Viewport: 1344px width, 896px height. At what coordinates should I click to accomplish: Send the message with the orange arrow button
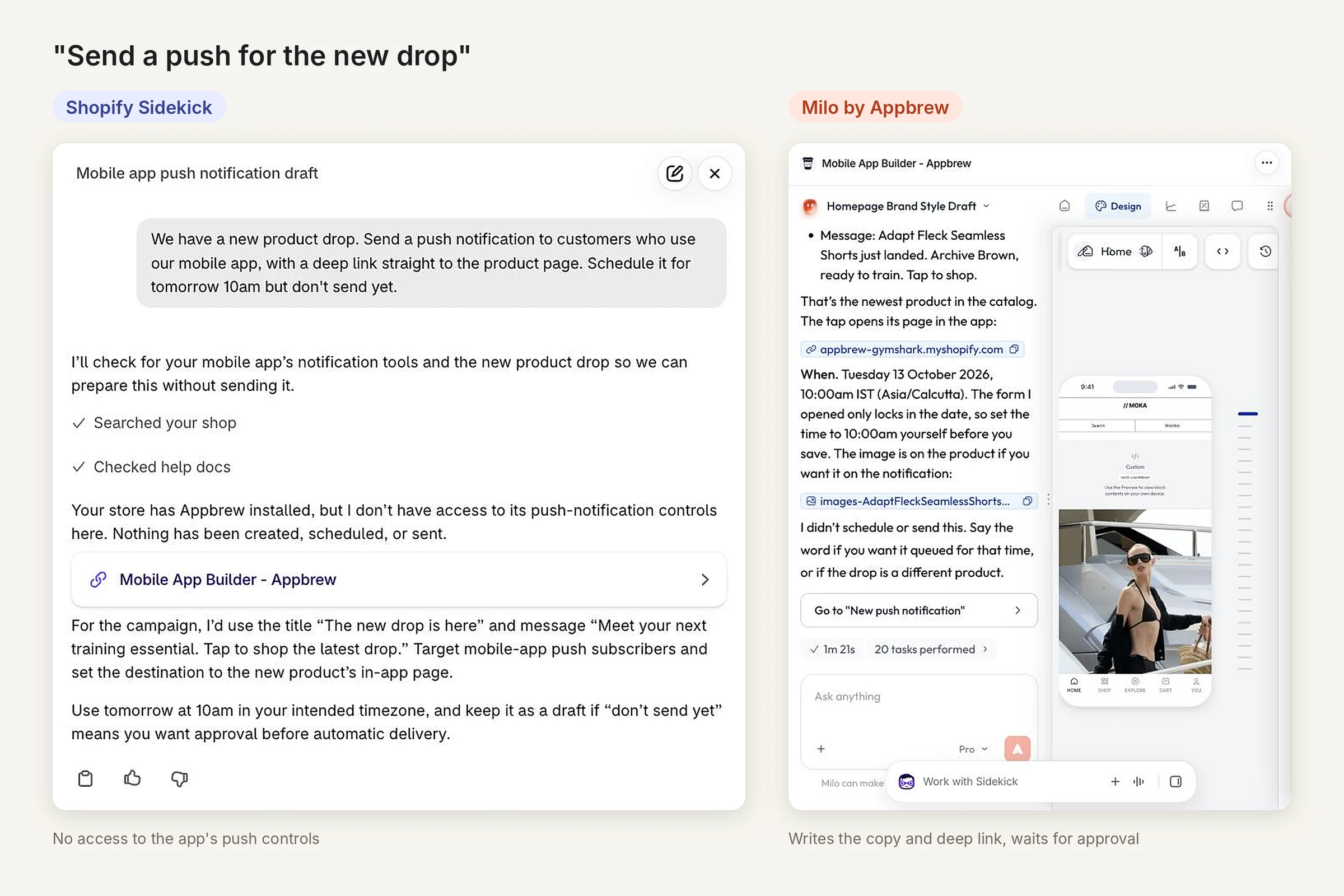[1017, 749]
